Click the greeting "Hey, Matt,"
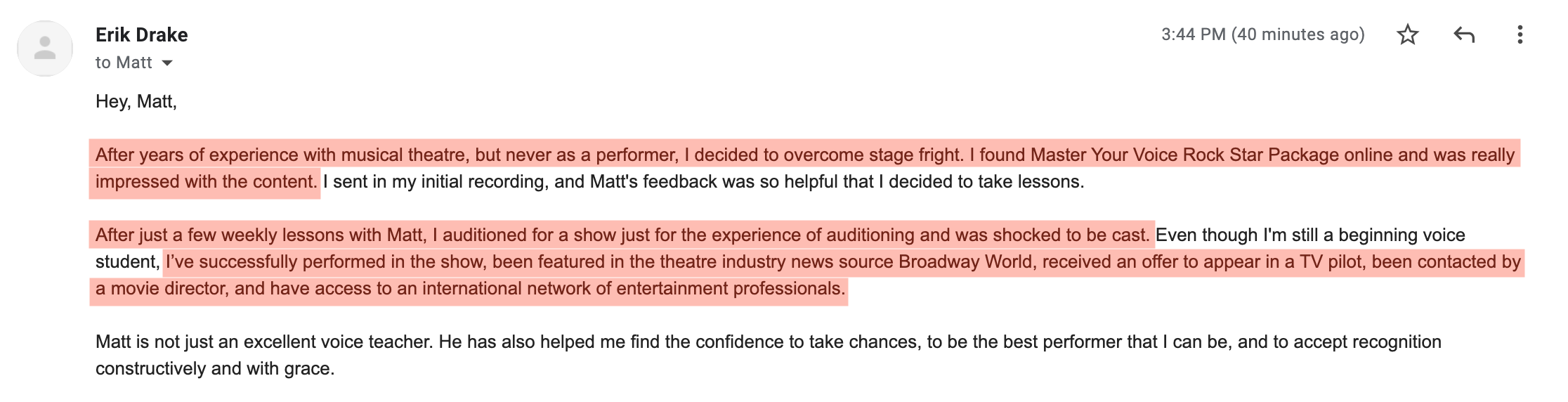The image size is (1568, 402). pos(136,101)
